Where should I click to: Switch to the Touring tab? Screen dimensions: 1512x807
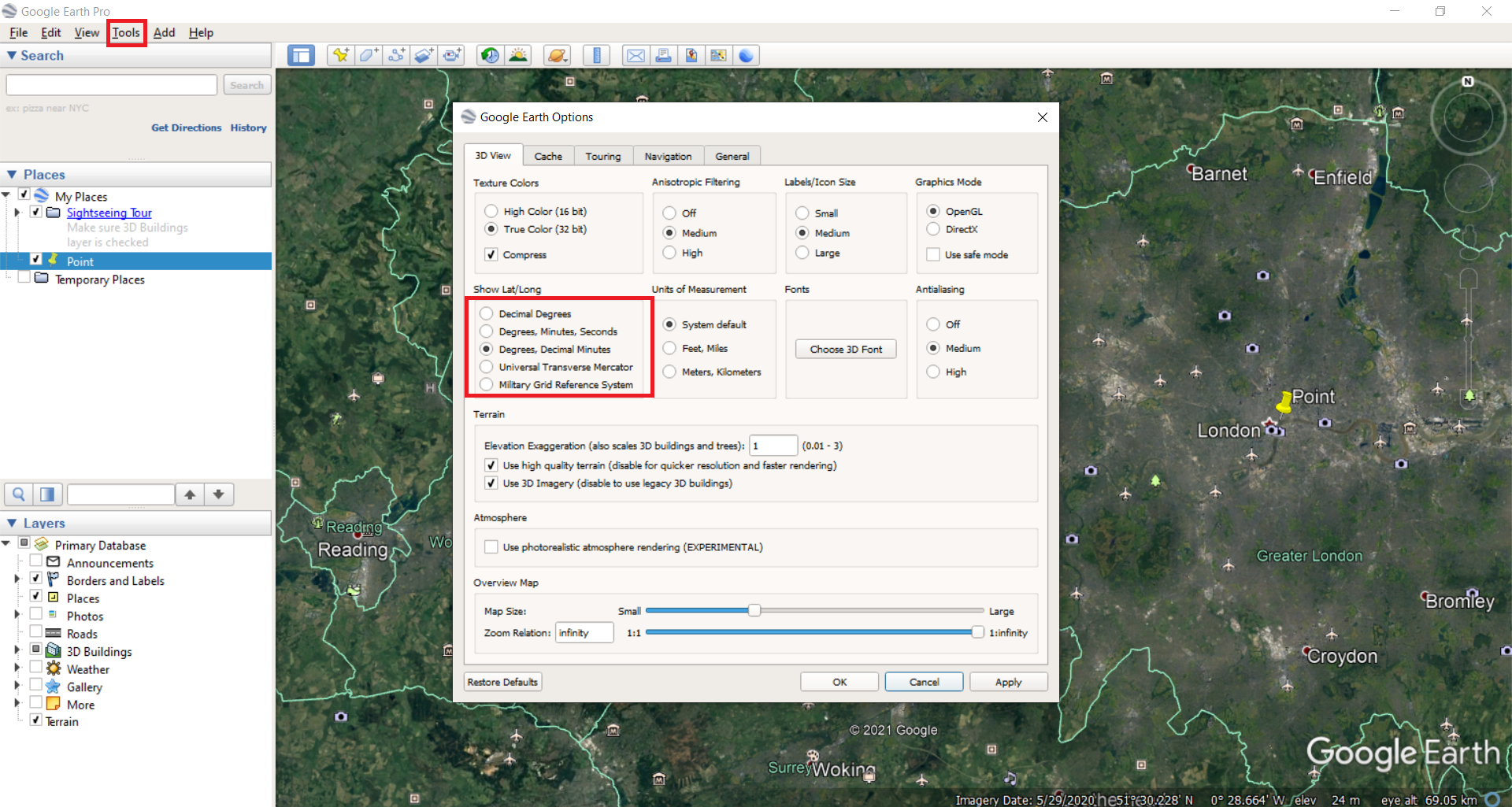pyautogui.click(x=603, y=156)
